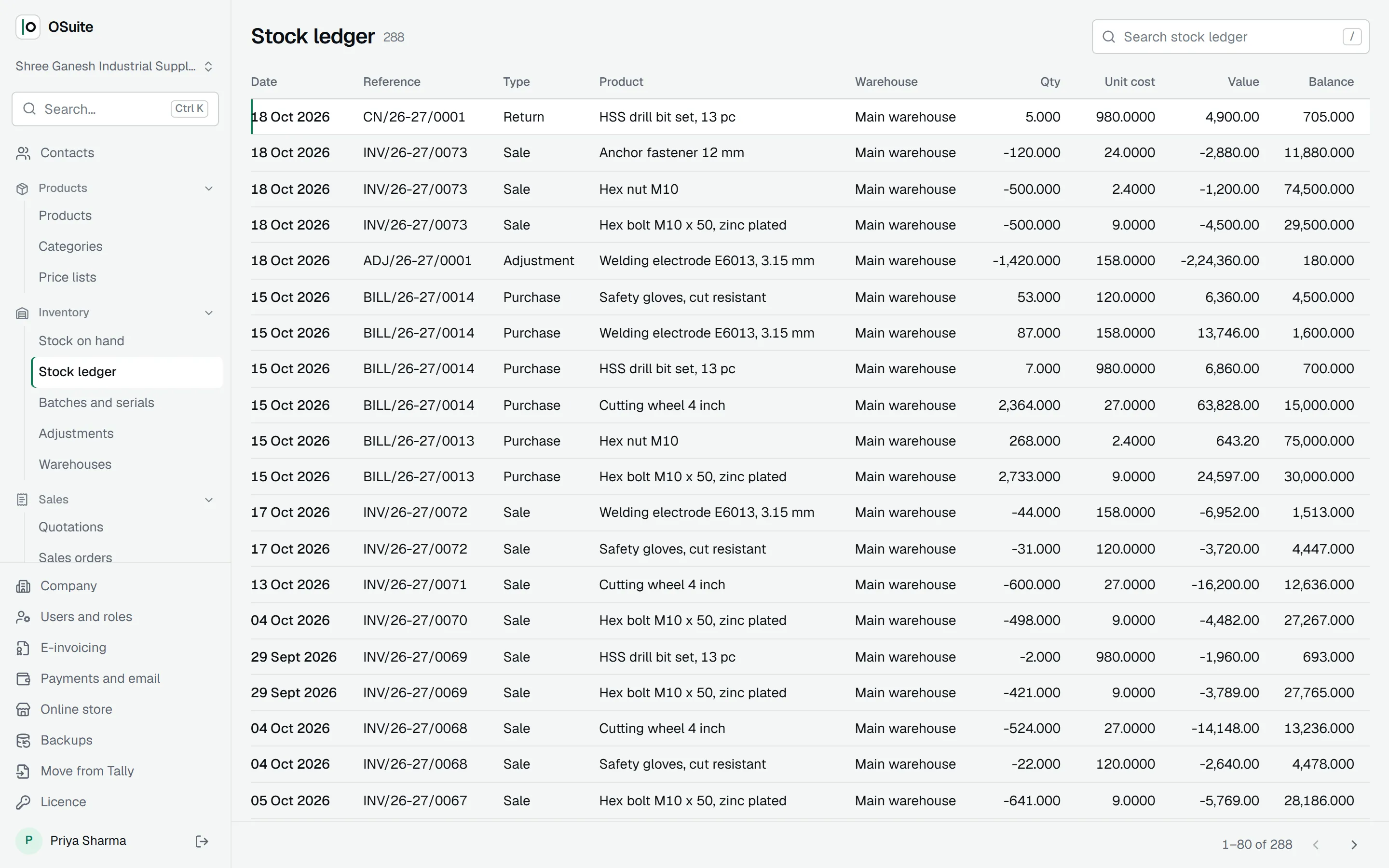This screenshot has width=1389, height=868.
Task: Focus the Search stock ledger field
Action: (1230, 37)
